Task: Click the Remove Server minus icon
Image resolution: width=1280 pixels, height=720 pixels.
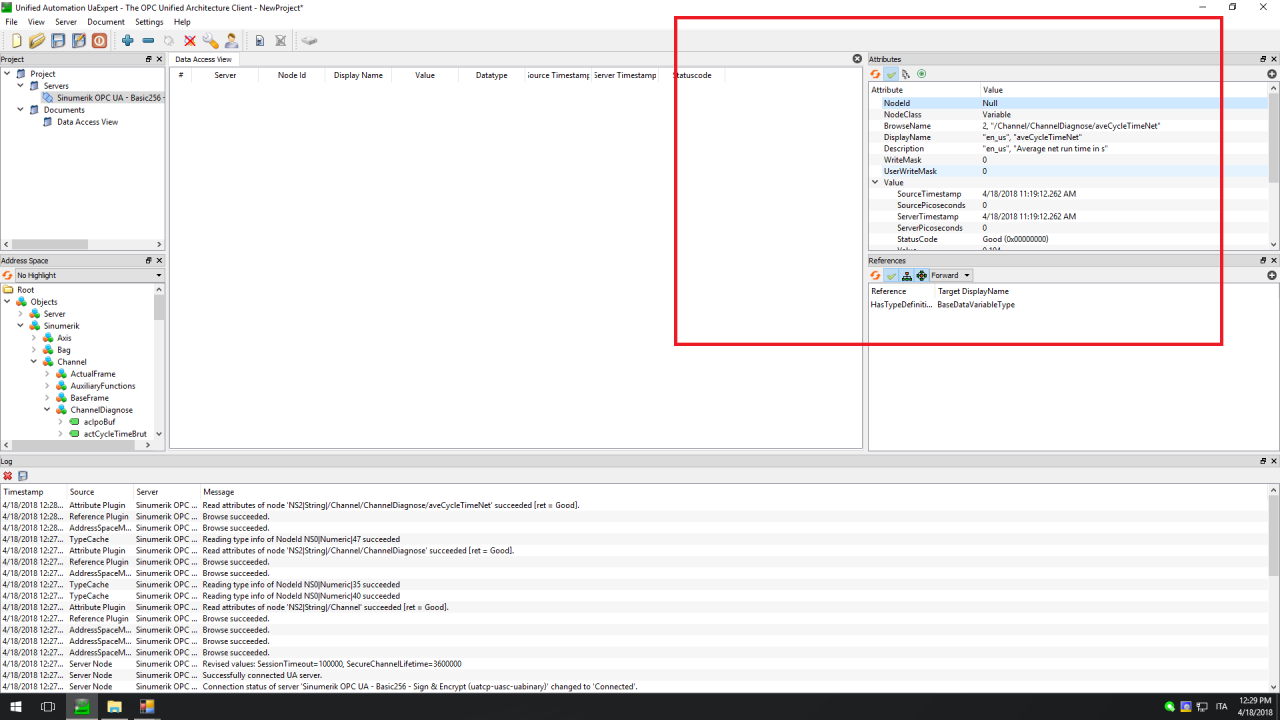Action: pyautogui.click(x=148, y=41)
